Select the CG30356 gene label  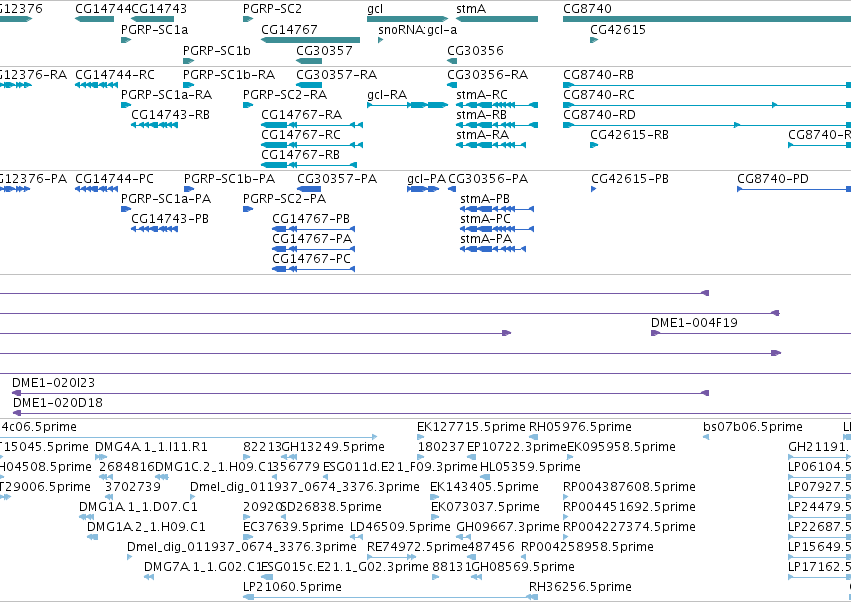point(475,50)
